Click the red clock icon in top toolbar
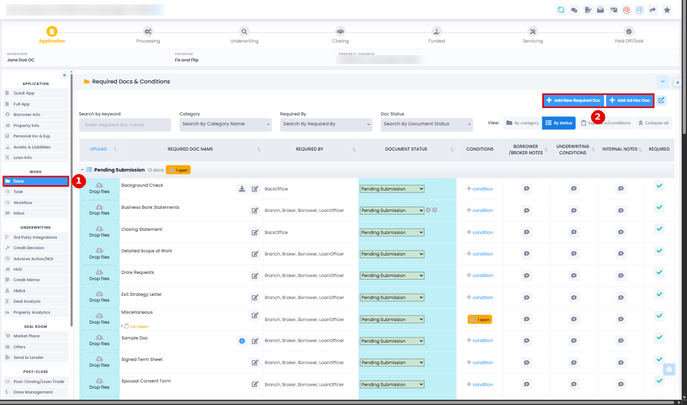 [627, 10]
